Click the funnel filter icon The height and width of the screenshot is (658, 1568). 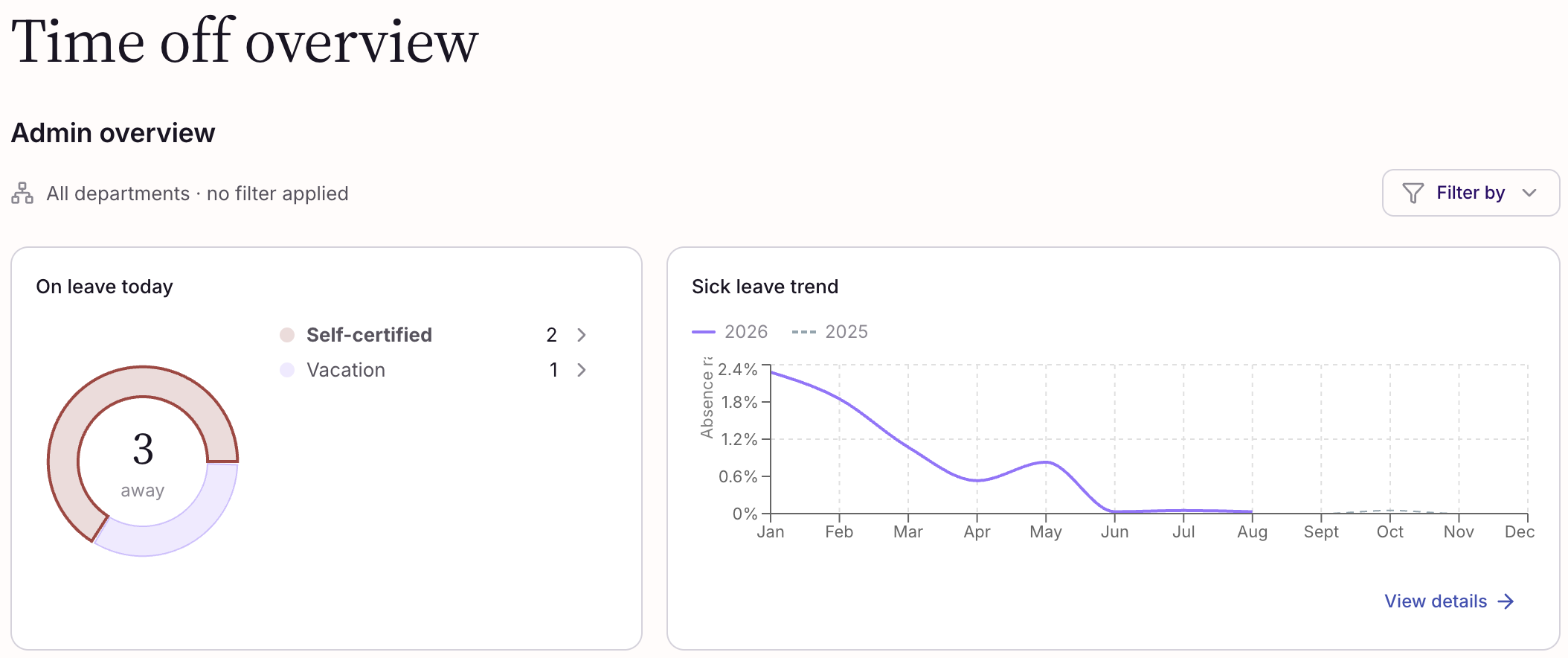(1413, 193)
